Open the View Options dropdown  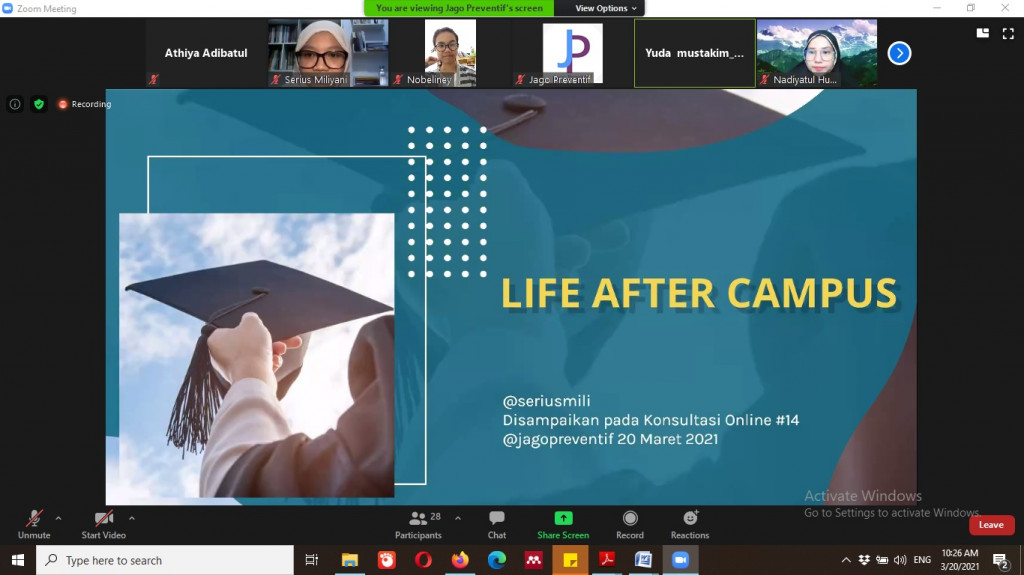(605, 8)
